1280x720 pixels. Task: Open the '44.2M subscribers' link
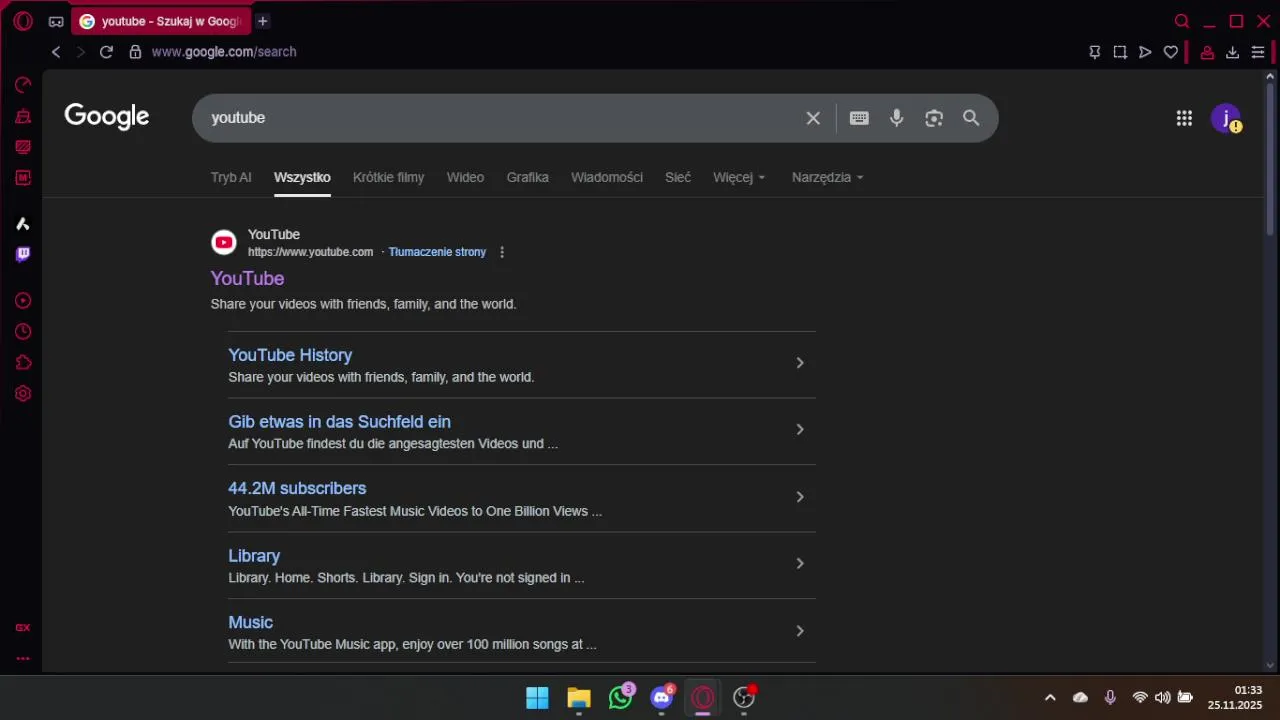point(297,488)
